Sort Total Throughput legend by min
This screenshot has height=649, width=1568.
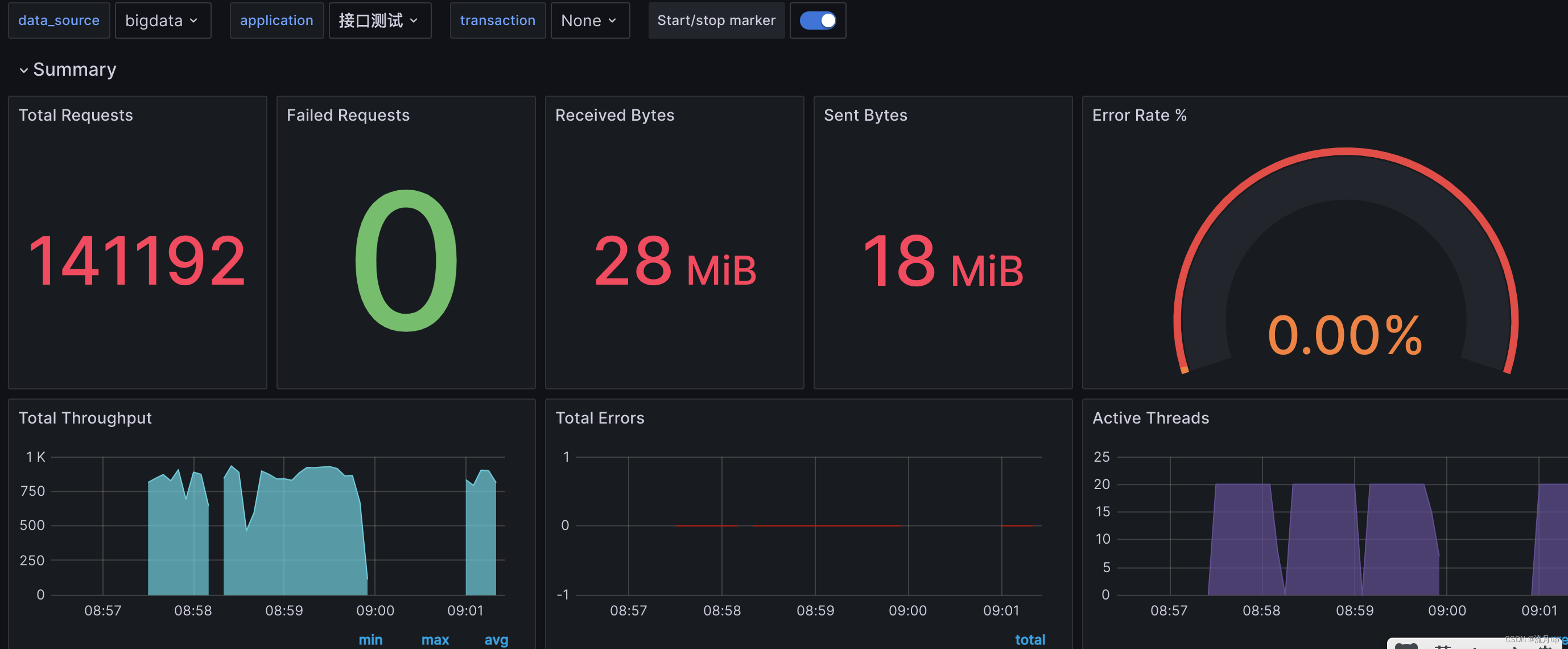tap(370, 639)
